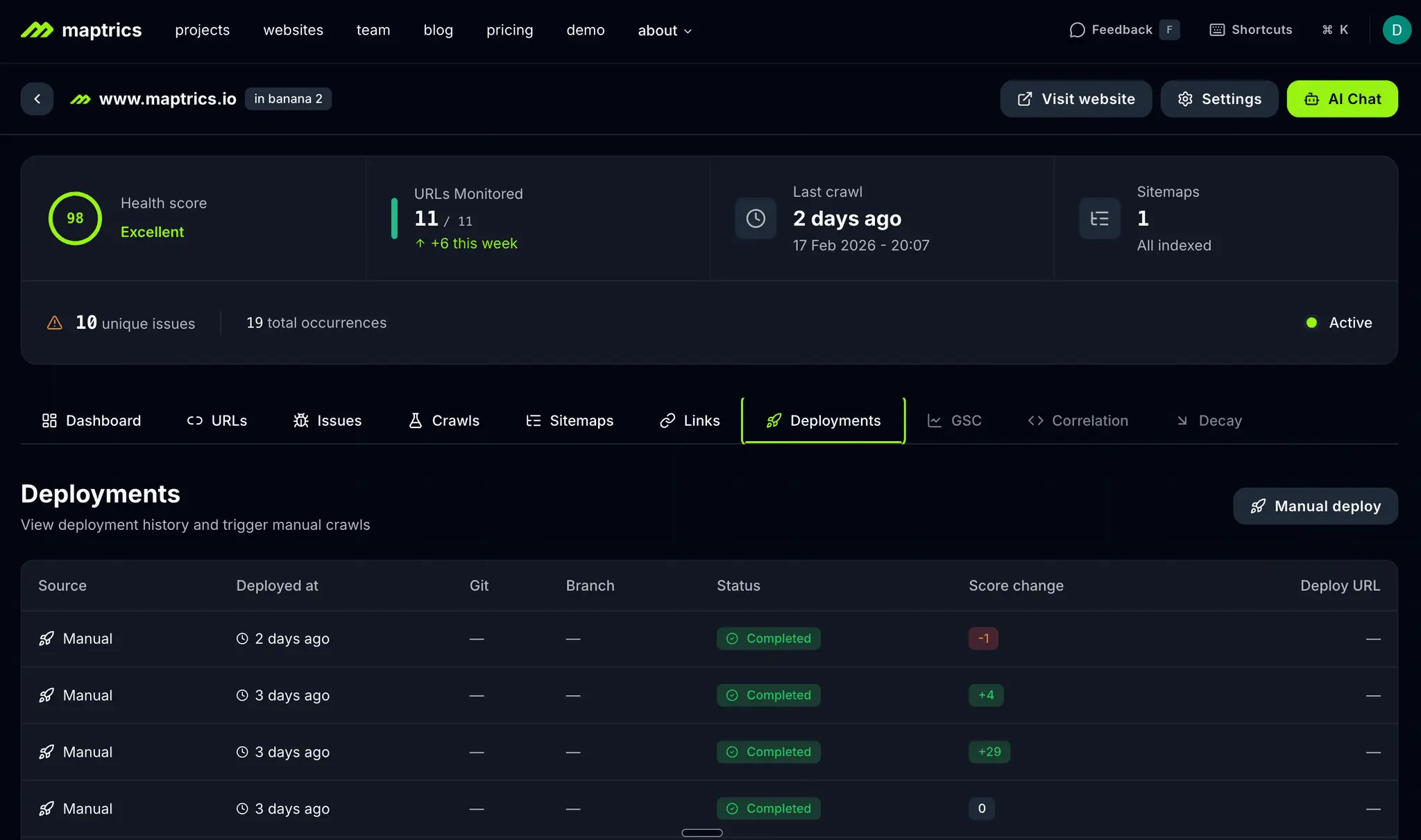
Task: Click the maptrics logo icon in the navbar
Action: (37, 30)
